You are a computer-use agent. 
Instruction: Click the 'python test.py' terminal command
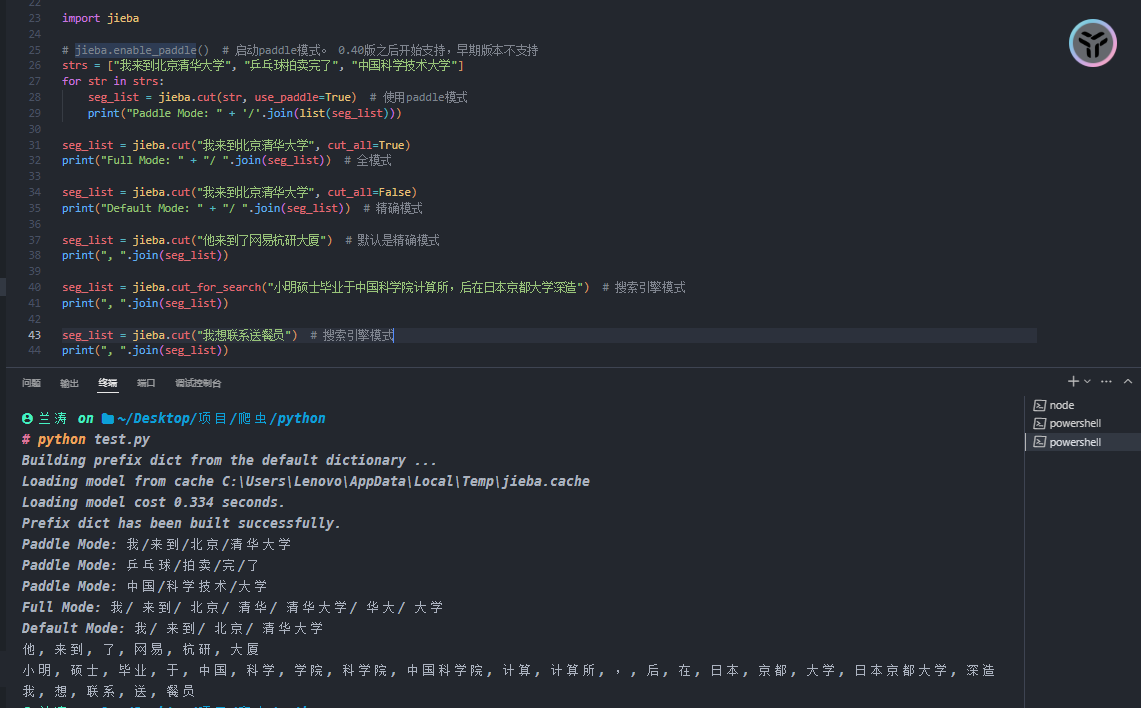93,439
